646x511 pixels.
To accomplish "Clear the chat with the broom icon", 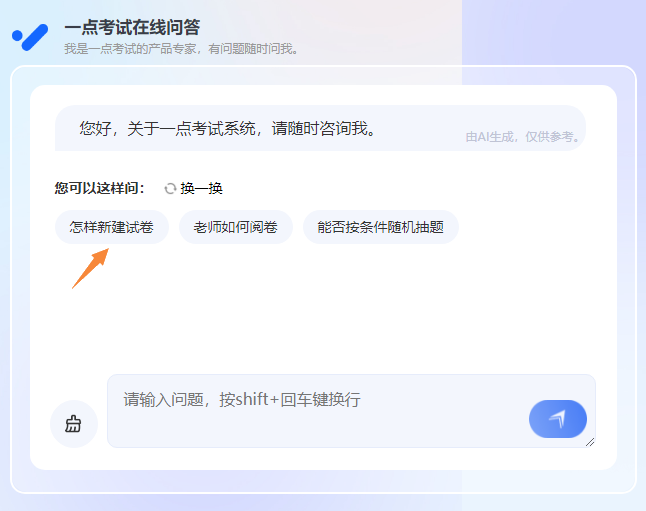I will pos(74,424).
